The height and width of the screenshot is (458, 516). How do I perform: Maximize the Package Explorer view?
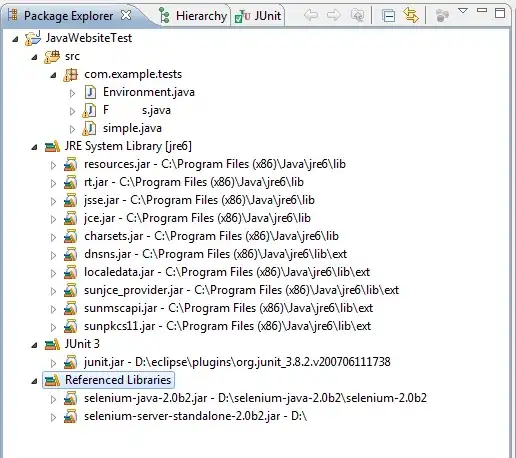point(500,13)
